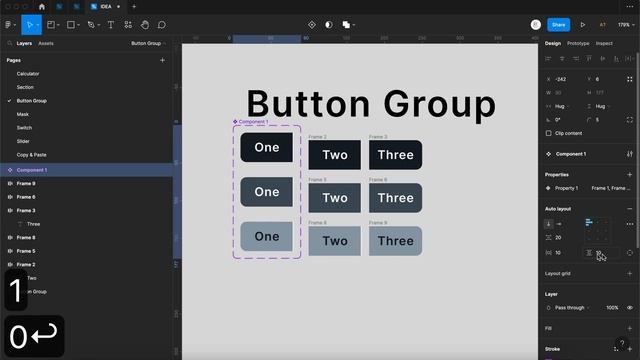Select the Frame tool
640x360 pixels.
click(51, 25)
